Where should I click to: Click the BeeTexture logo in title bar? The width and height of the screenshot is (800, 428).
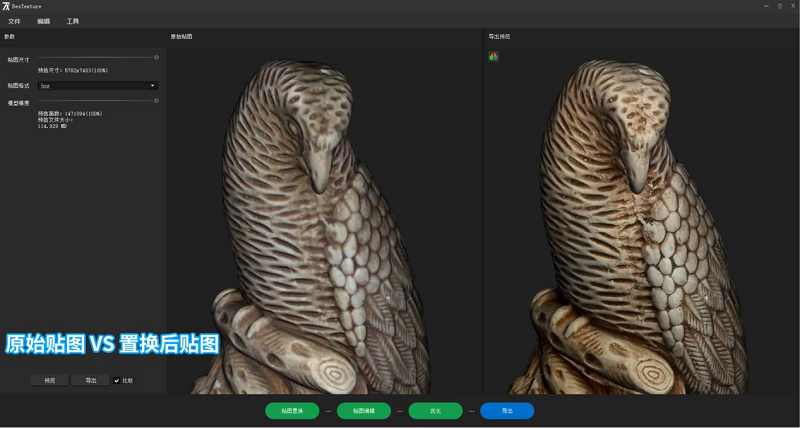[x=6, y=6]
